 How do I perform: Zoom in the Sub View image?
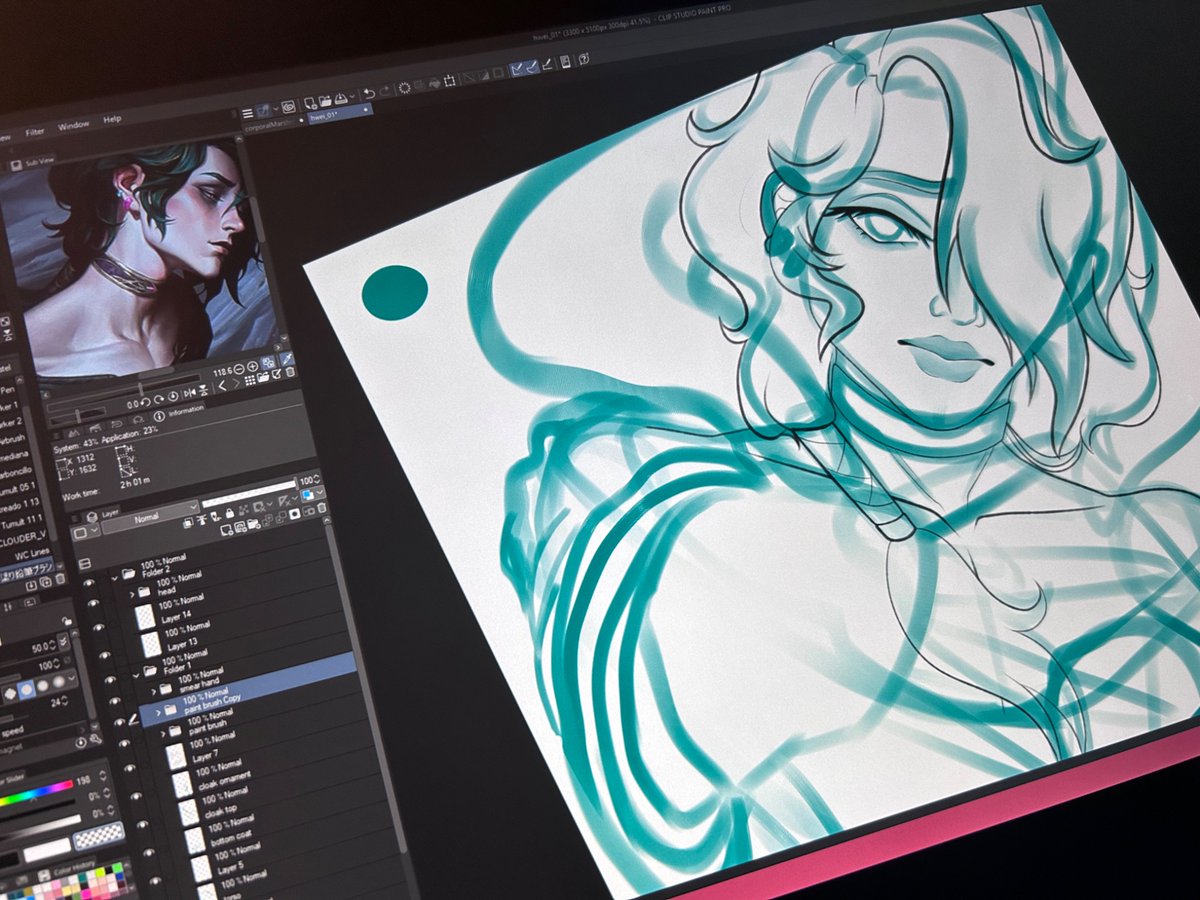pos(252,367)
